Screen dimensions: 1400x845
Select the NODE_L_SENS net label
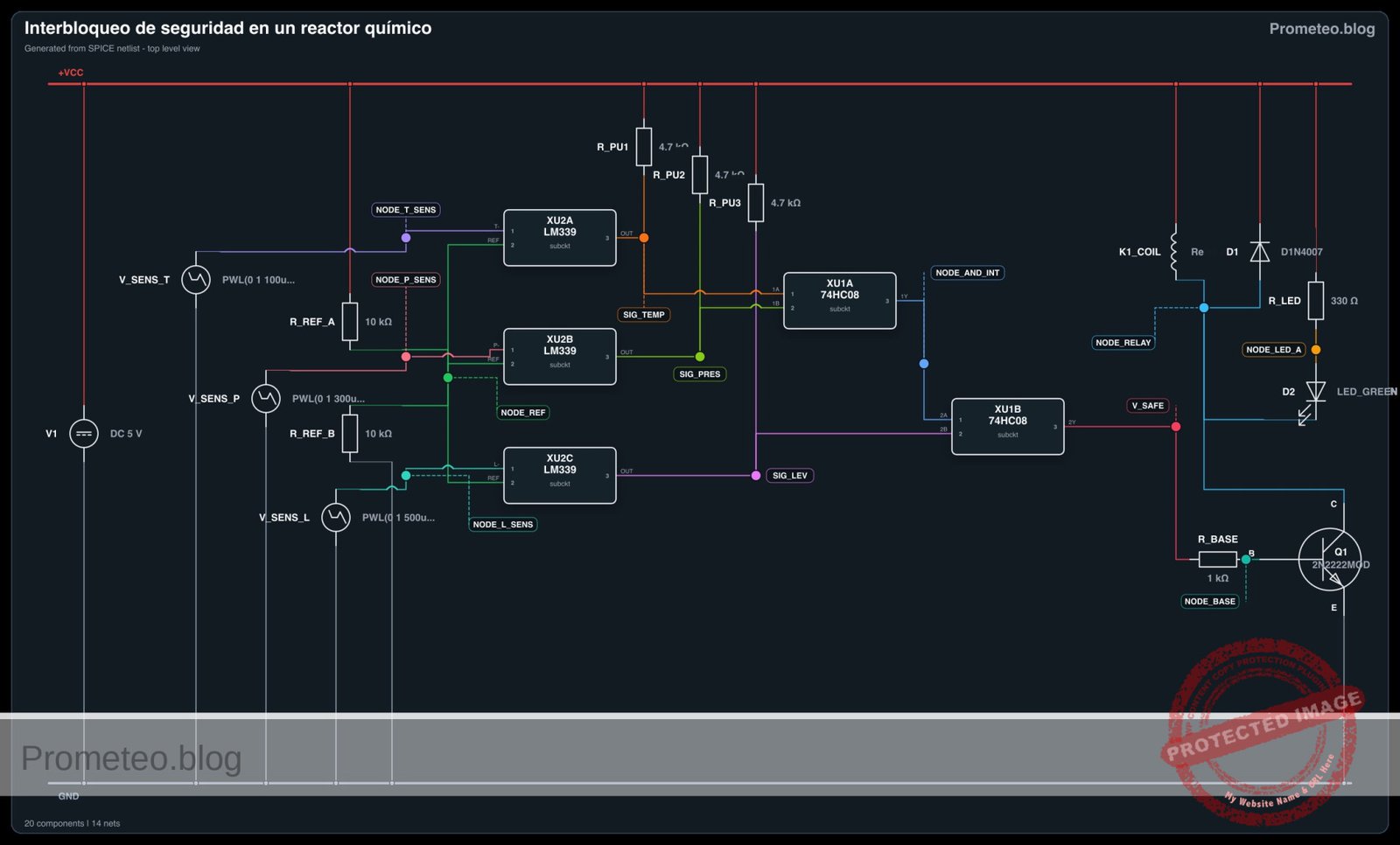click(x=503, y=525)
